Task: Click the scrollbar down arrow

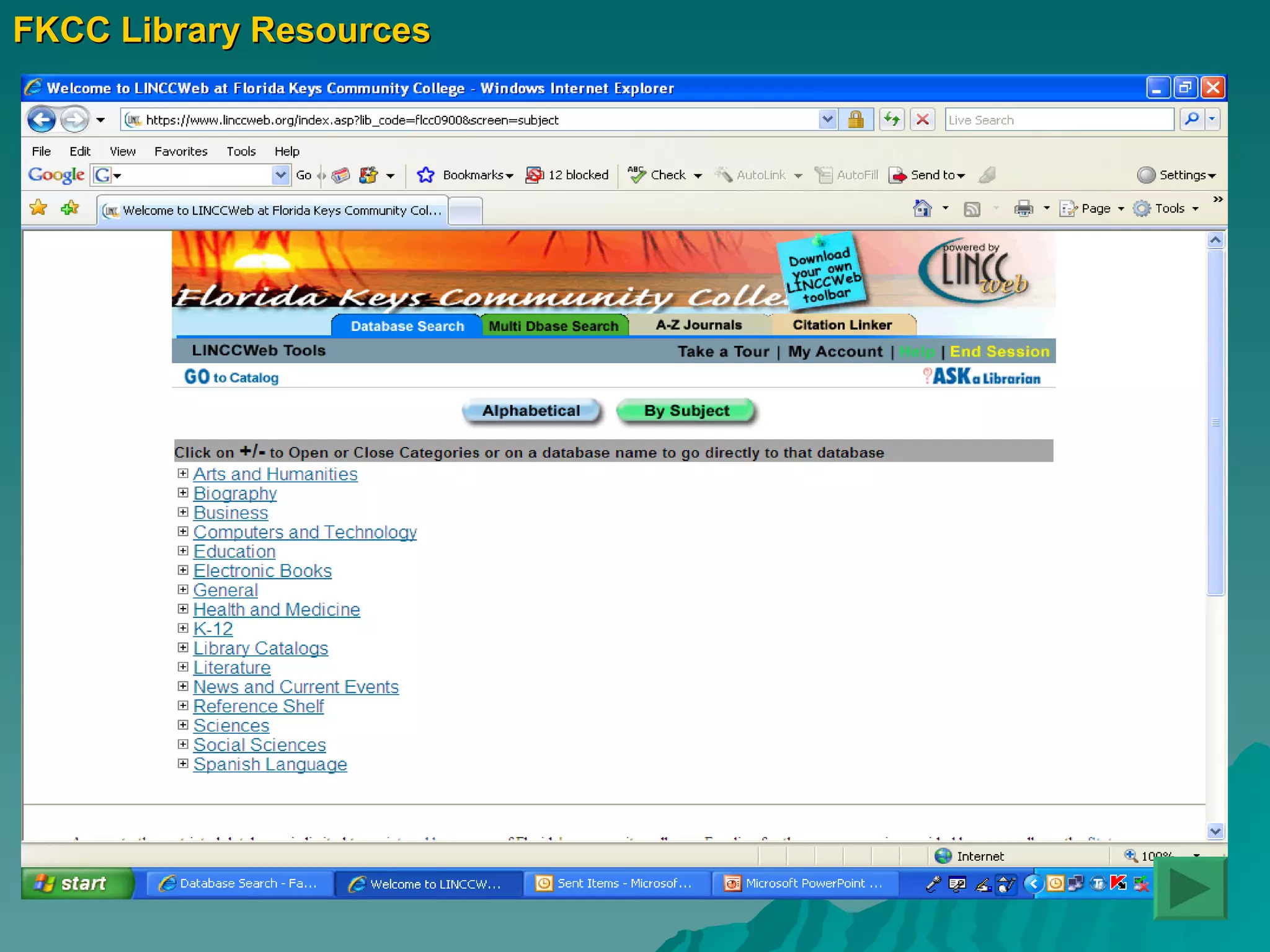Action: click(1215, 831)
